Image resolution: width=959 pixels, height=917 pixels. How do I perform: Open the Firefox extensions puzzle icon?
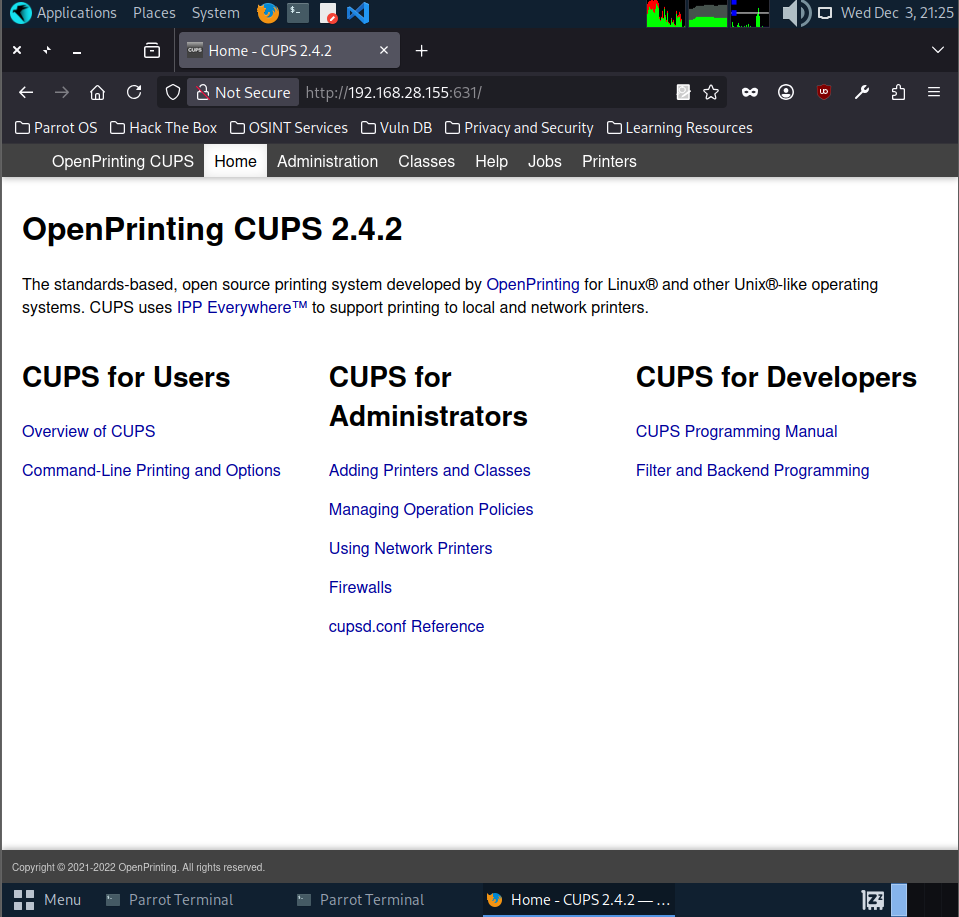(x=898, y=92)
